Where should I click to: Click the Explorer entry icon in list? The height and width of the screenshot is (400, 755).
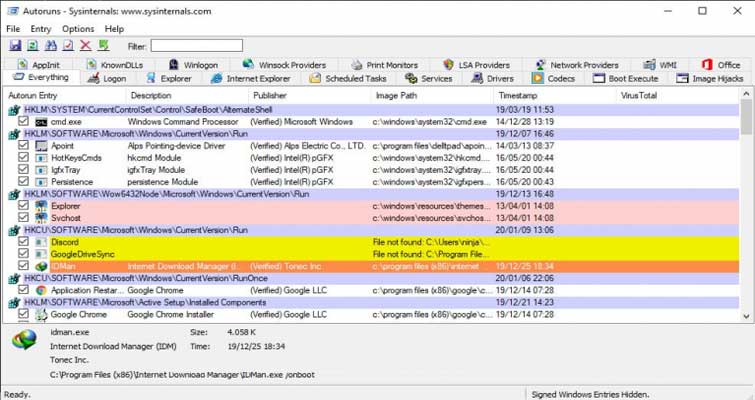41,206
